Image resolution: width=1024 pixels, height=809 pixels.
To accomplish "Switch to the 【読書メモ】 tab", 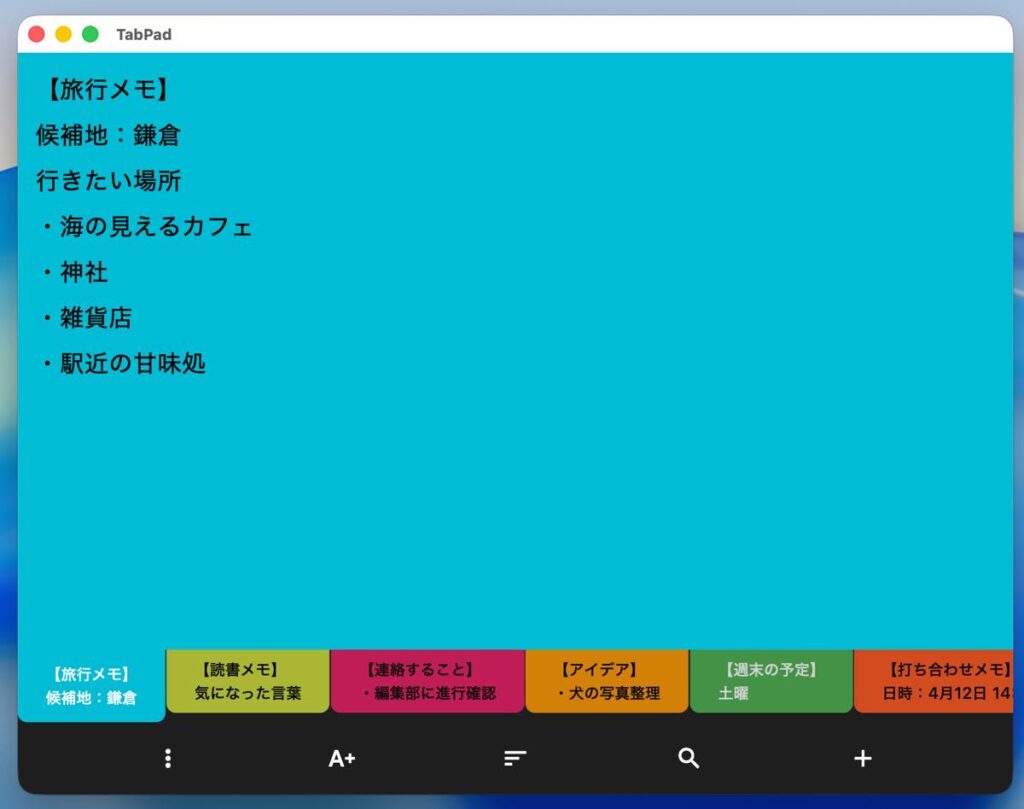I will click(x=247, y=681).
